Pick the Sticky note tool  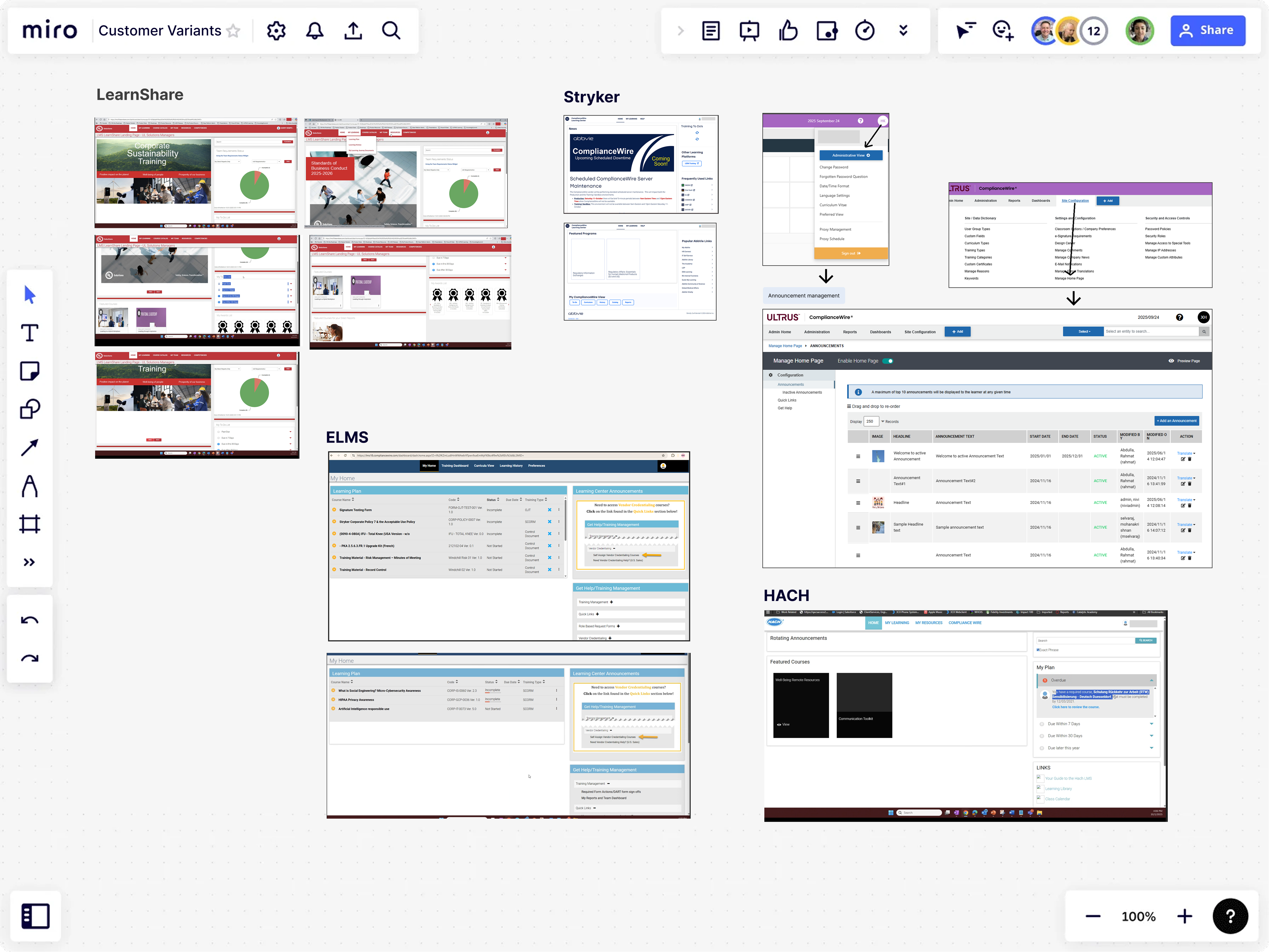click(x=30, y=371)
